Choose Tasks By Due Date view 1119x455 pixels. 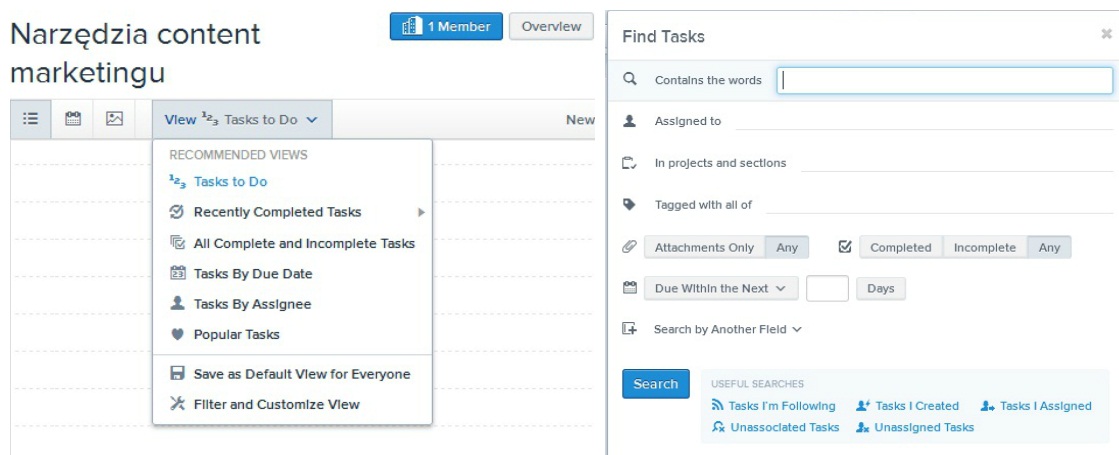click(x=253, y=273)
